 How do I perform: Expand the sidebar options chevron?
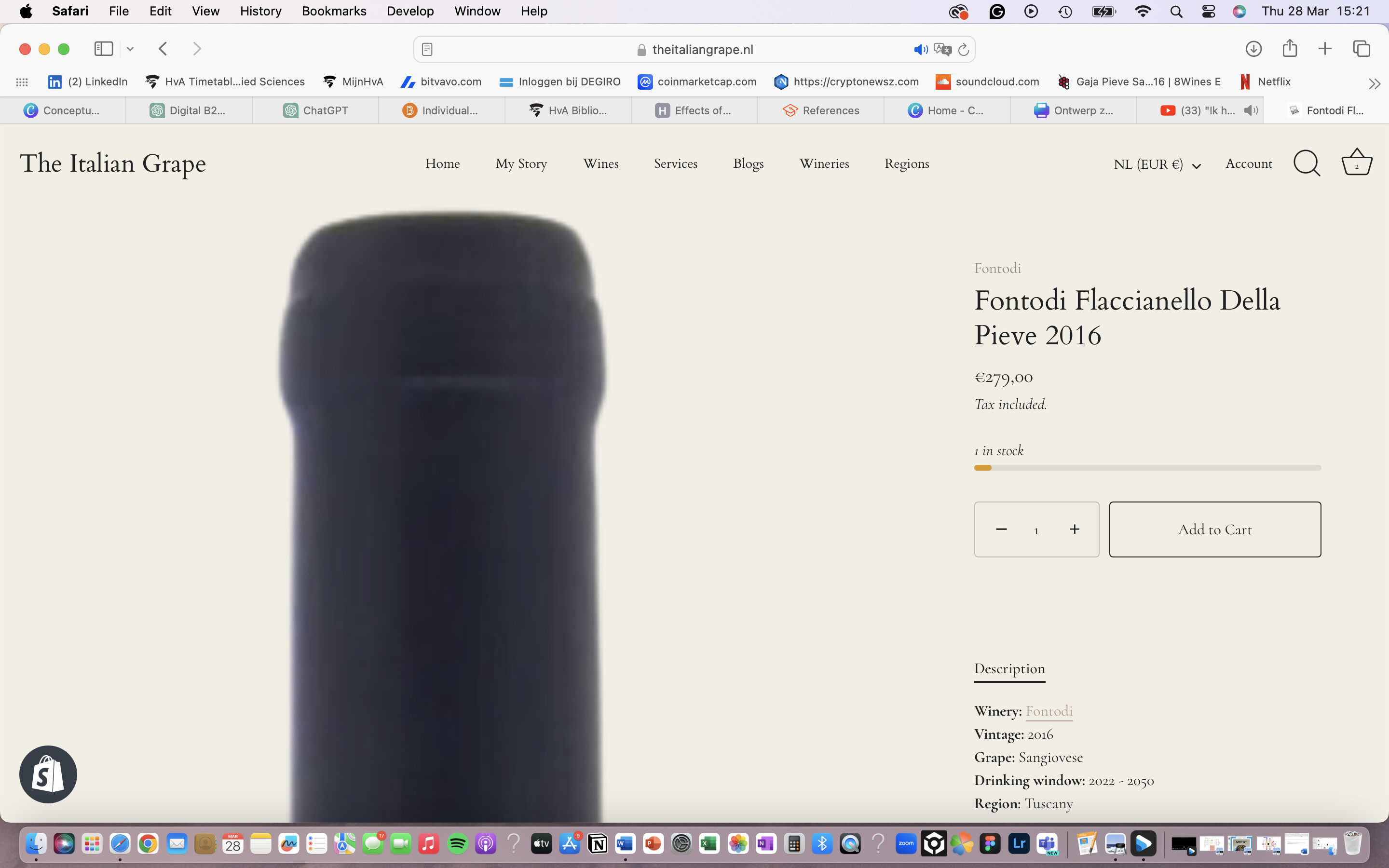(x=130, y=49)
